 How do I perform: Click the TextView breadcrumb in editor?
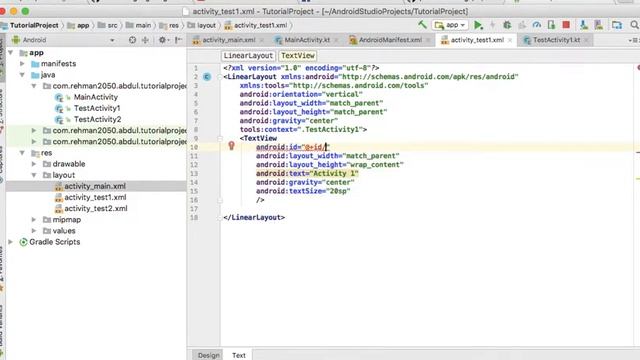[298, 56]
